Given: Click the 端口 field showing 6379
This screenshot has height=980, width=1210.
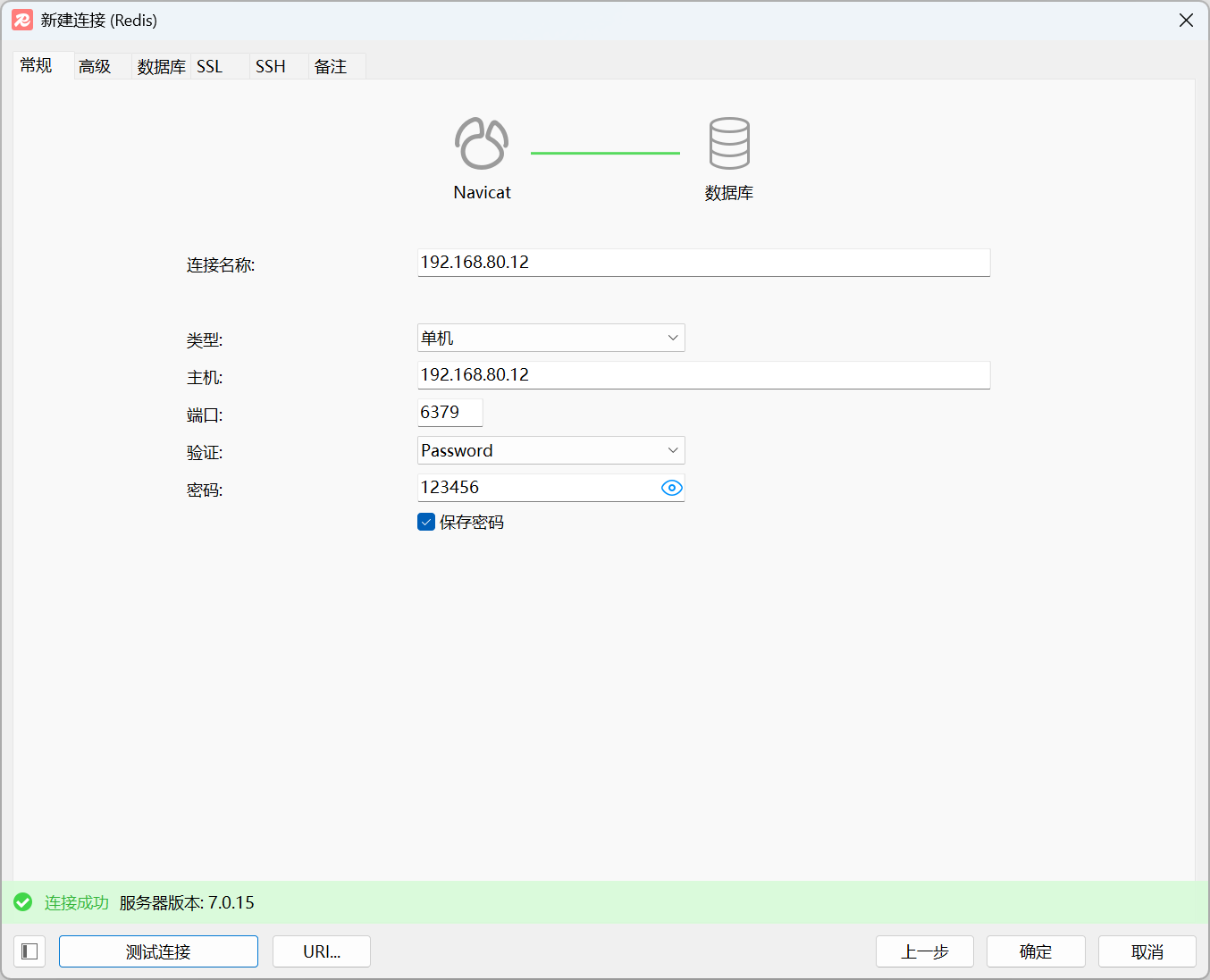Looking at the screenshot, I should [x=450, y=413].
